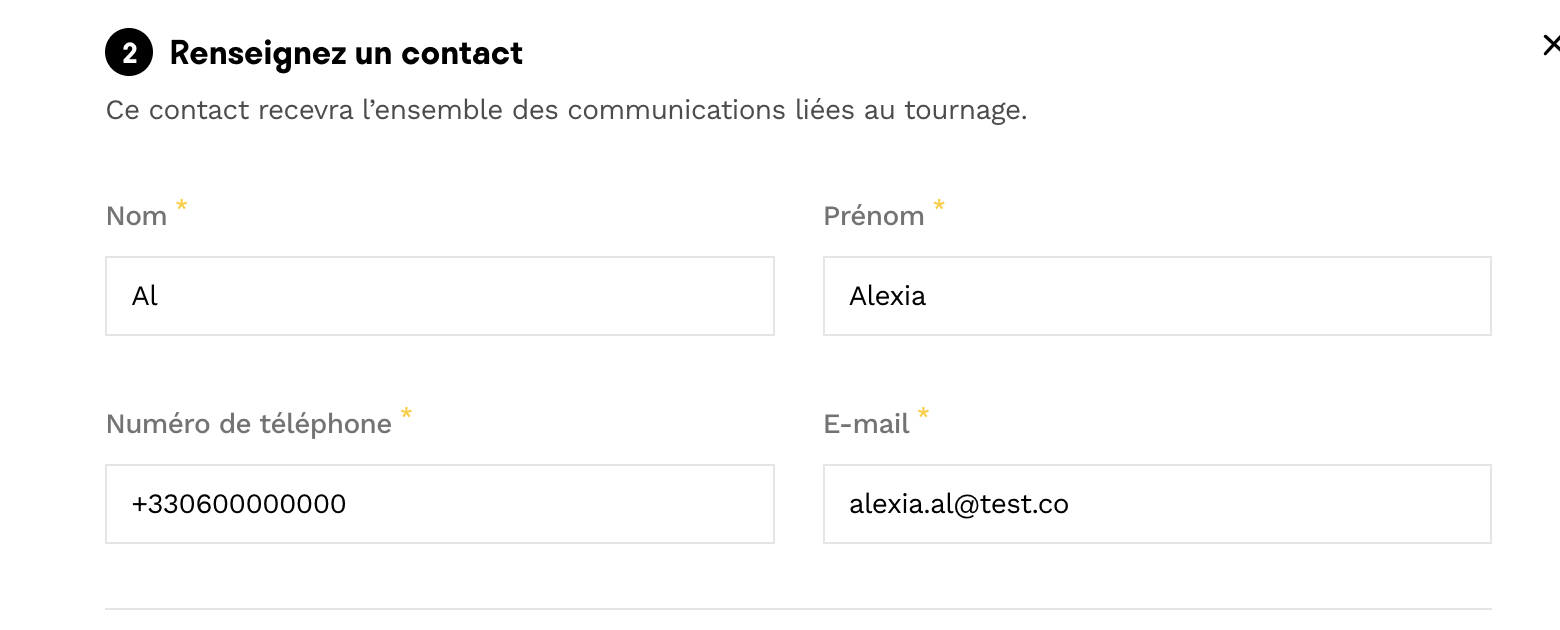1560x630 pixels.
Task: Focus the Prénom field containing "Alexia"
Action: (x=1157, y=296)
